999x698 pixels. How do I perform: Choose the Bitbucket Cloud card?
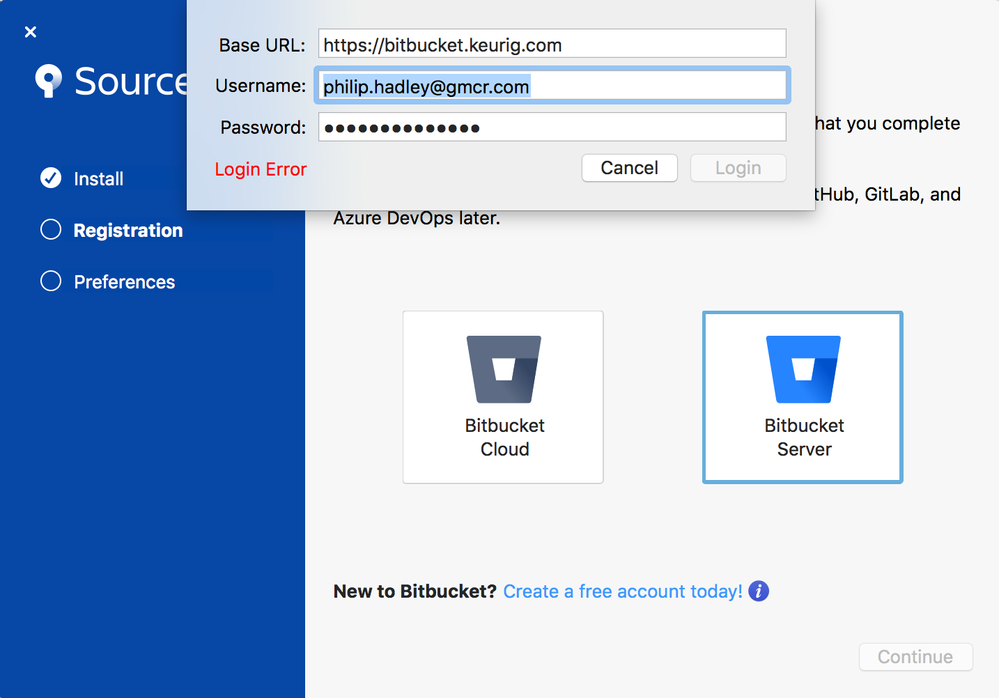[503, 397]
